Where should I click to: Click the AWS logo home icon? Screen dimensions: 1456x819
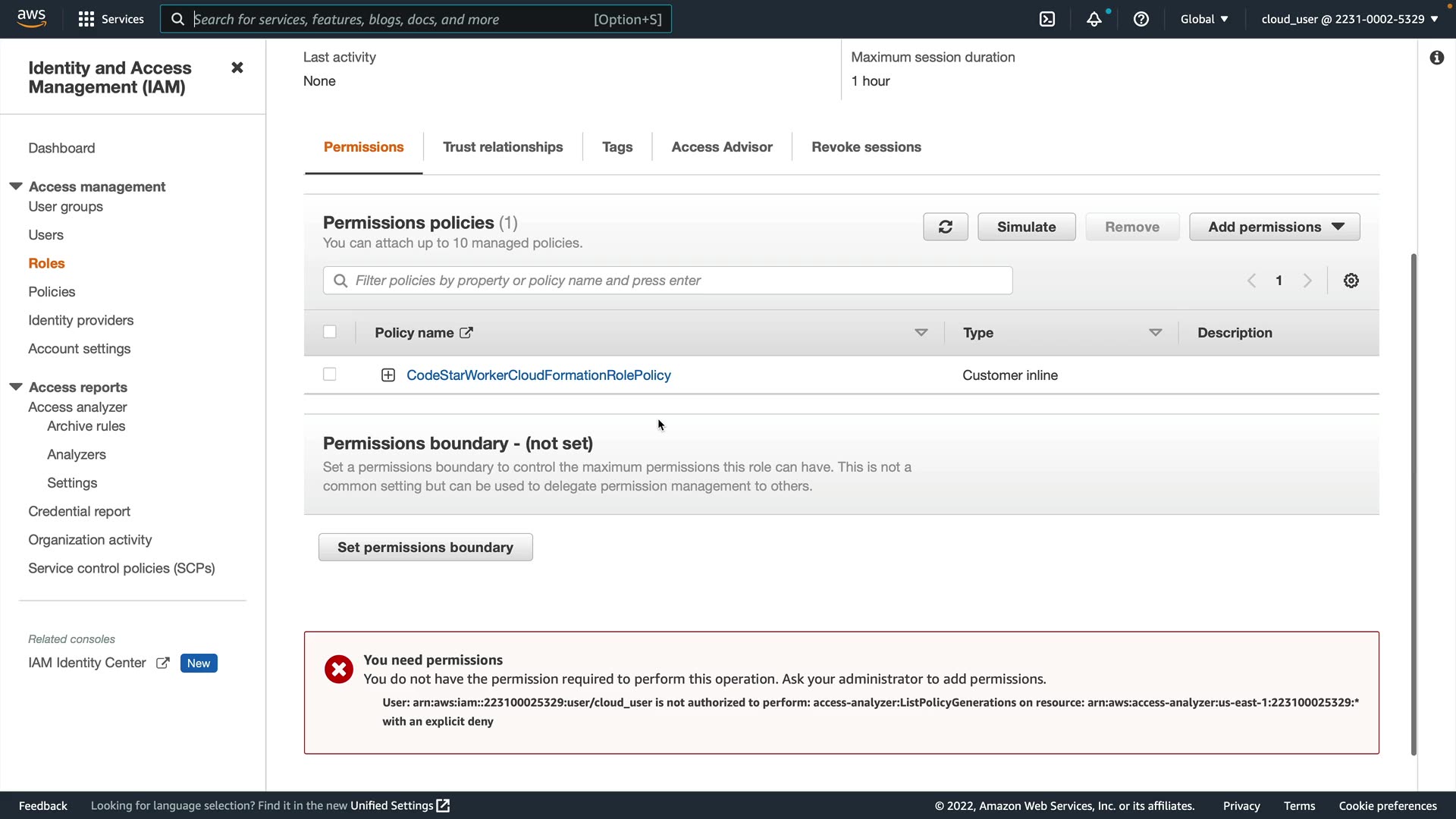point(31,18)
